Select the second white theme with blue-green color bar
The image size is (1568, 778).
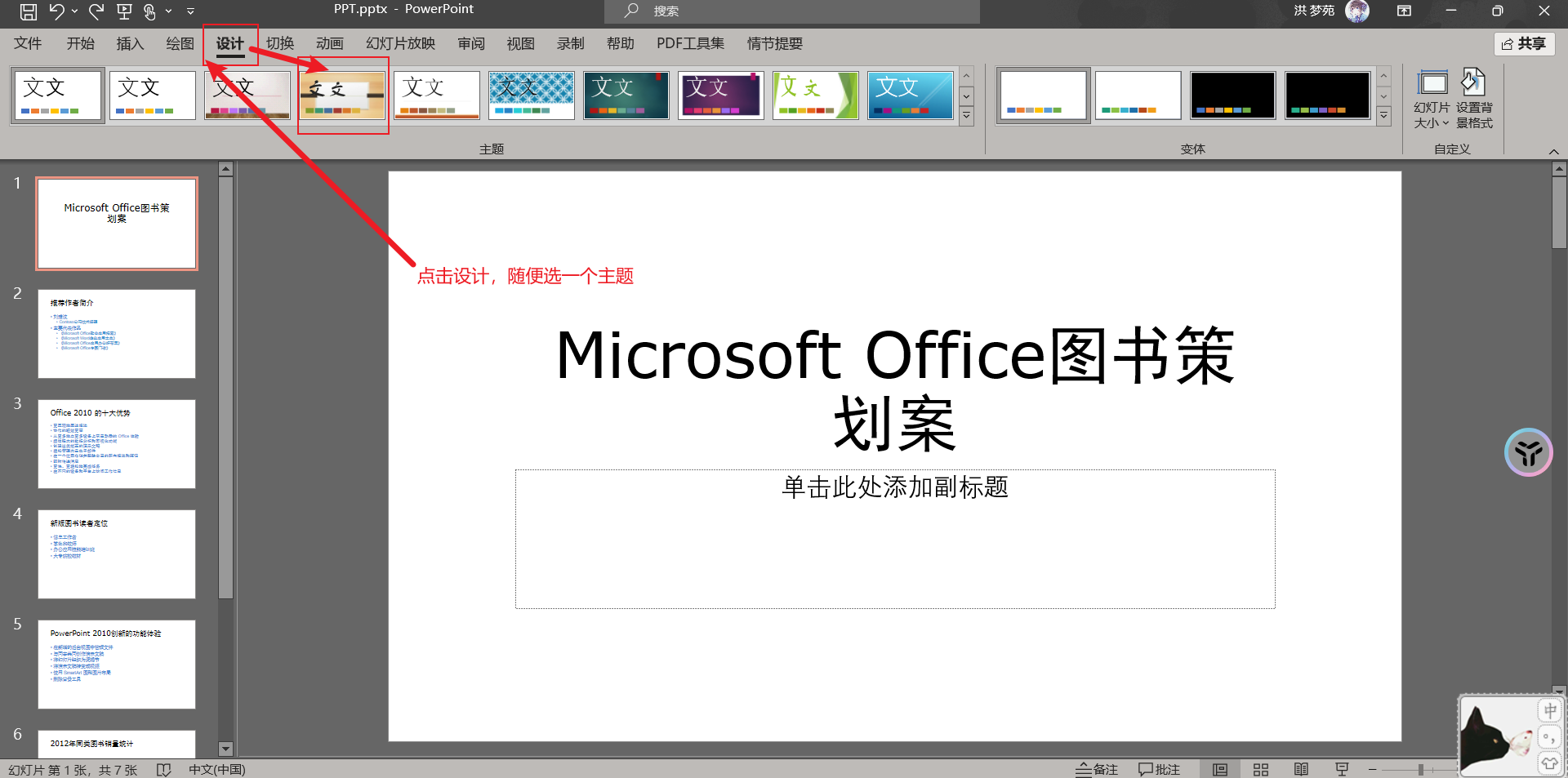(153, 96)
